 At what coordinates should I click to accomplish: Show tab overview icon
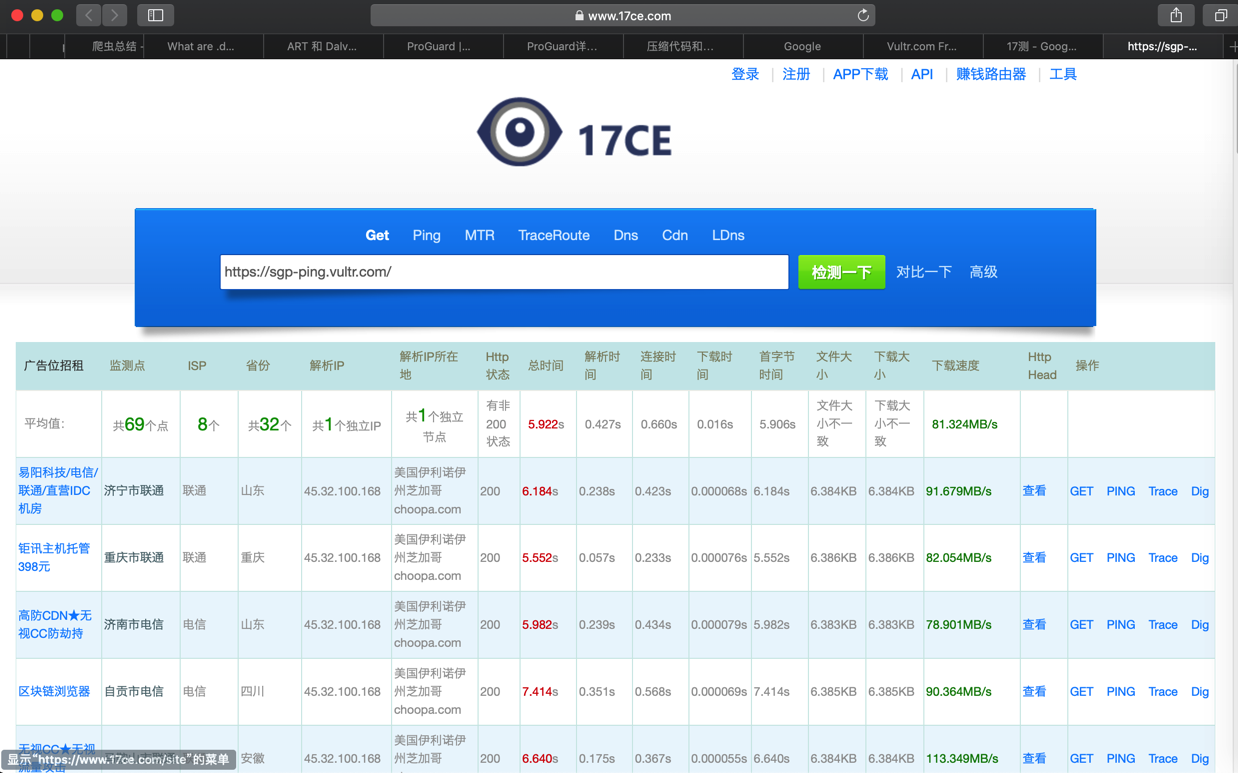tap(1220, 15)
